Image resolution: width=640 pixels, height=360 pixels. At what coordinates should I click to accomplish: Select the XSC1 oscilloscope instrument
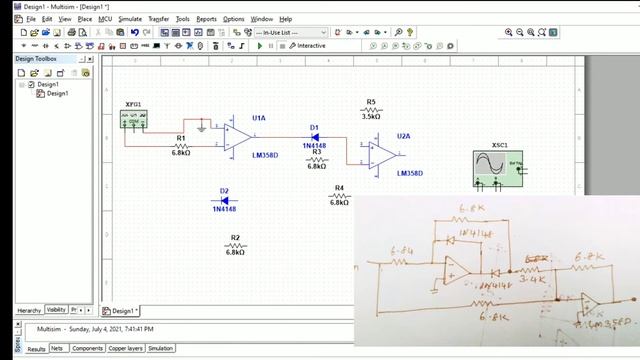(x=498, y=169)
